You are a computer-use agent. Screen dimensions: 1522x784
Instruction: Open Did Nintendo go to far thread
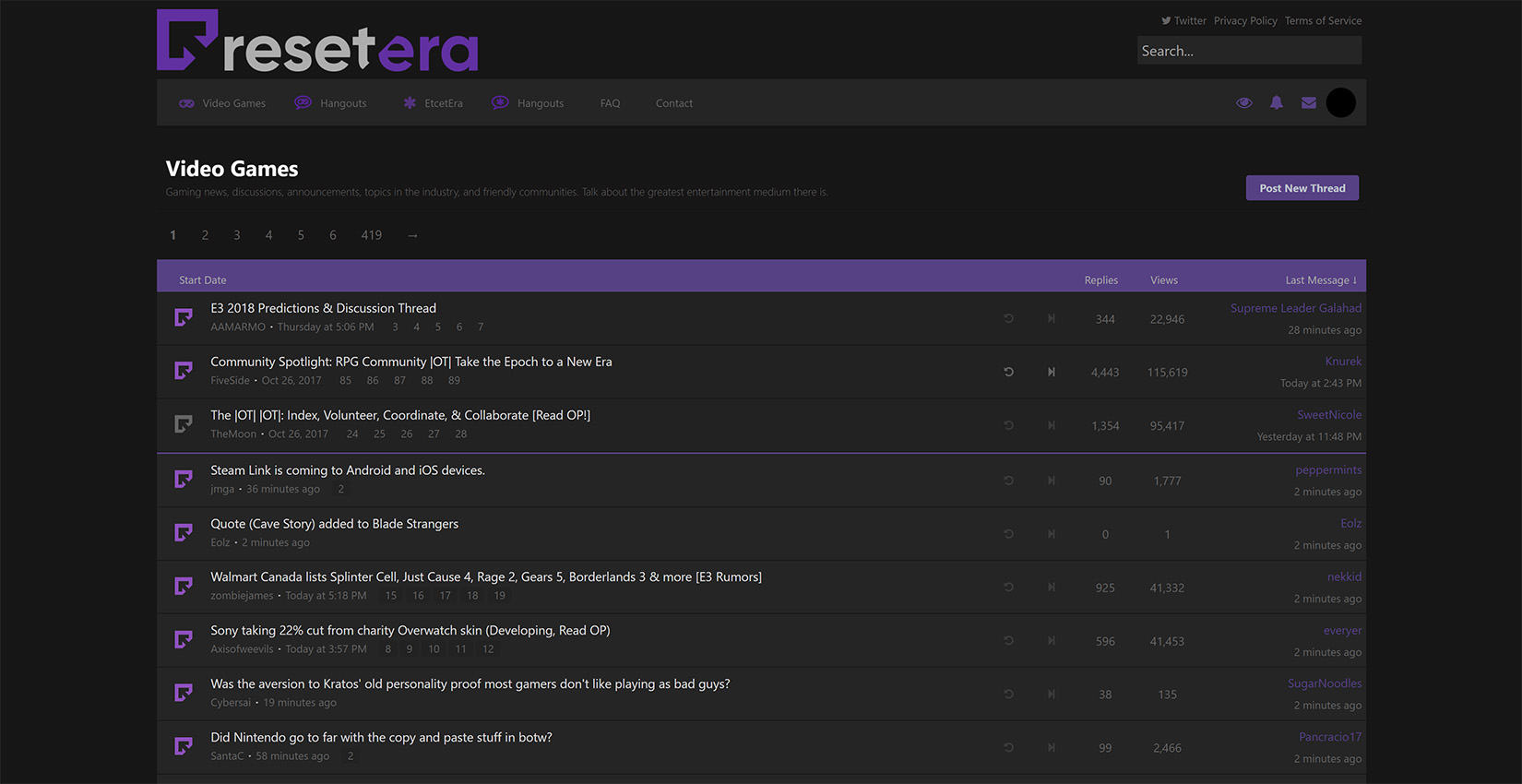[x=381, y=738]
